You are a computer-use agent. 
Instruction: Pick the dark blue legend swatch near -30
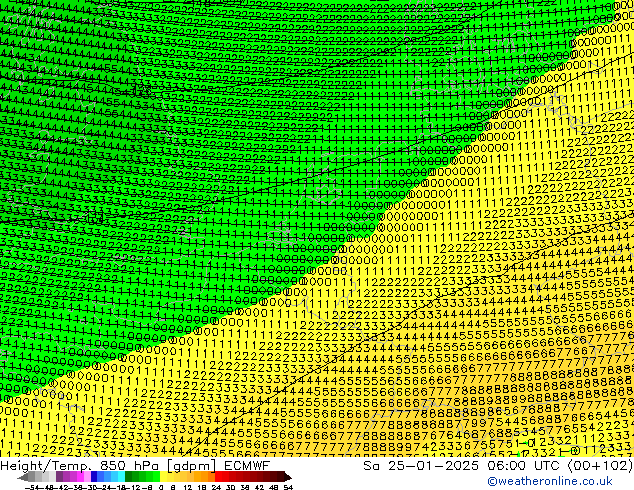tap(94, 477)
